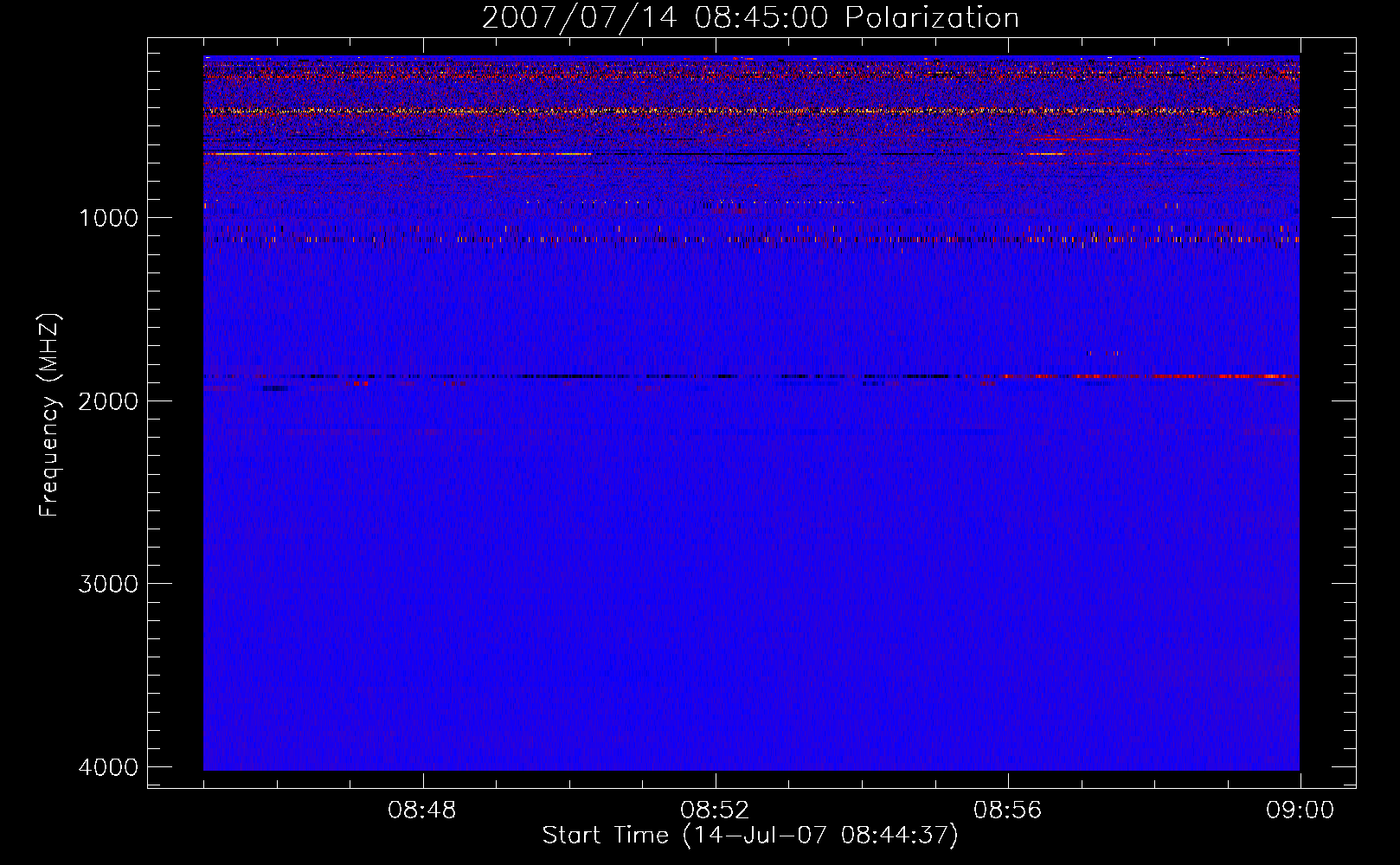Click the 'Frequency (MHZ)' axis label

pos(49,415)
